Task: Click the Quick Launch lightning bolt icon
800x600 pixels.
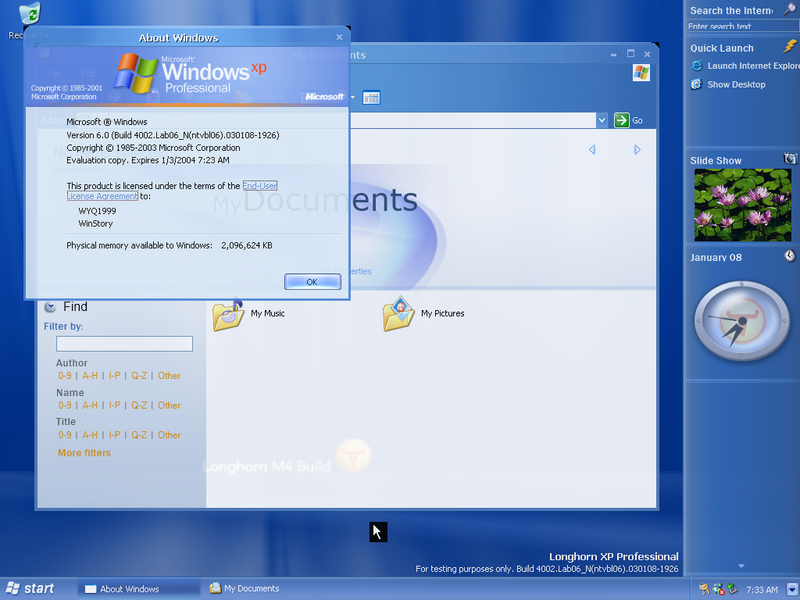Action: pyautogui.click(x=791, y=47)
